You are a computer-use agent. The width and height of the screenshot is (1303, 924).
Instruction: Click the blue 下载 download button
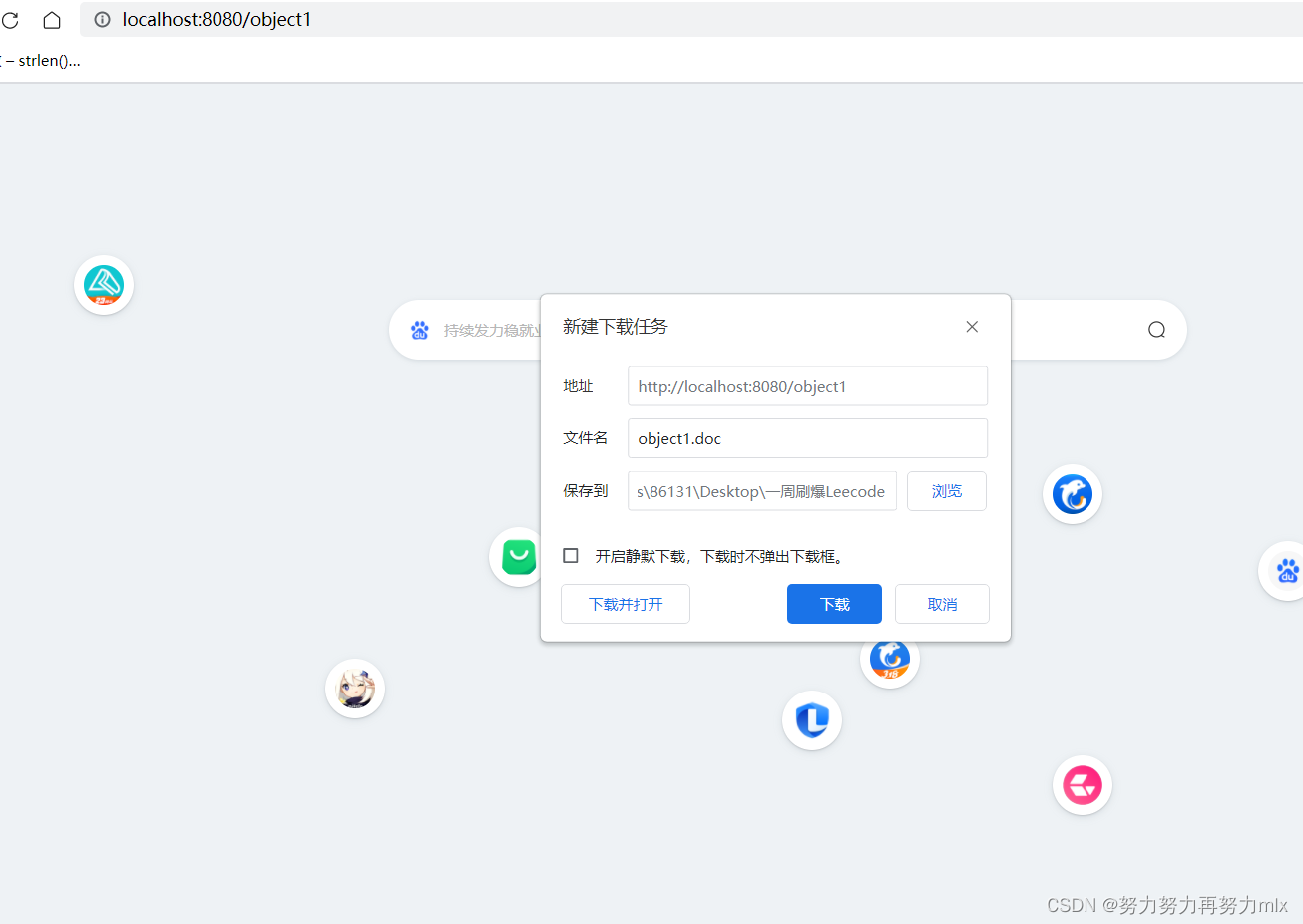coord(834,603)
